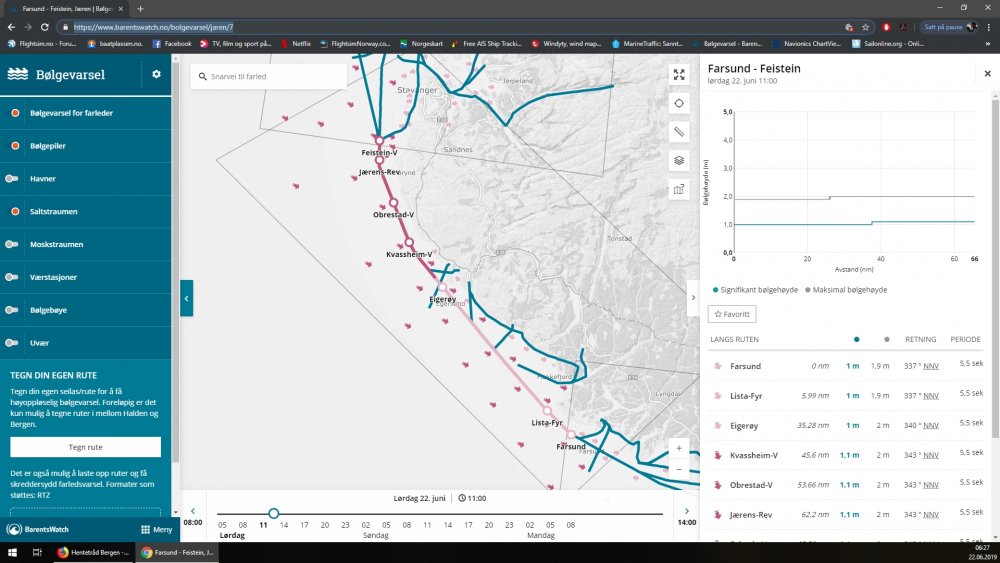Step timeline forward with right arrow

click(686, 511)
